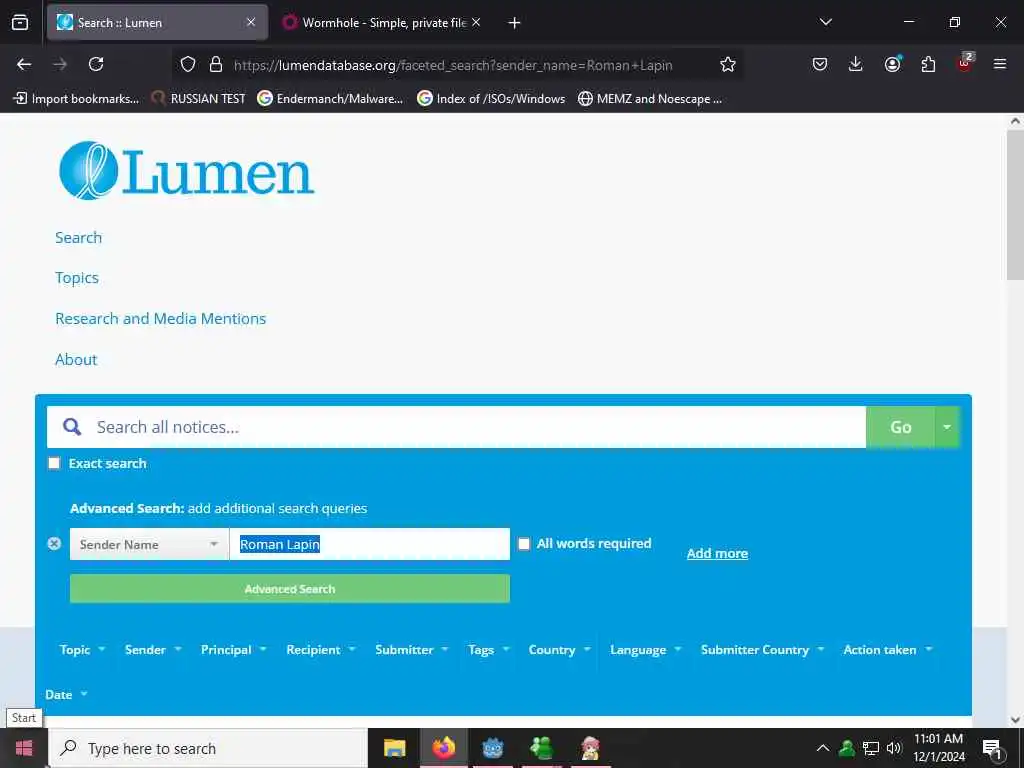Open the Index of /ISOs/Windows bookmark
The image size is (1024, 768).
click(x=491, y=99)
